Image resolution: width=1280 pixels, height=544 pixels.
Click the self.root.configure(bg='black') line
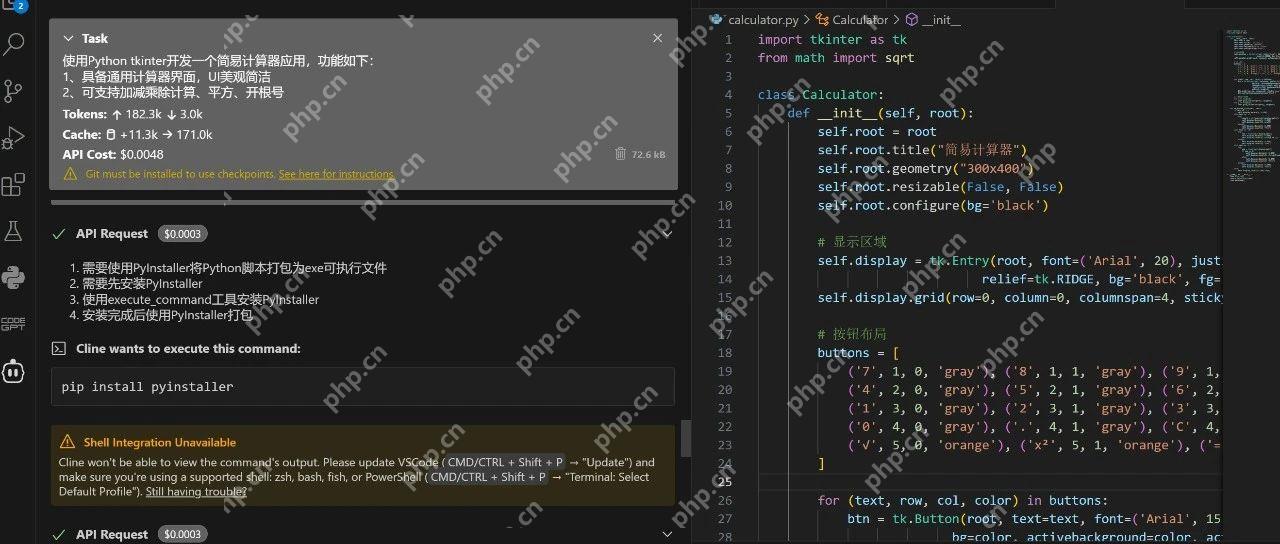click(x=933, y=205)
